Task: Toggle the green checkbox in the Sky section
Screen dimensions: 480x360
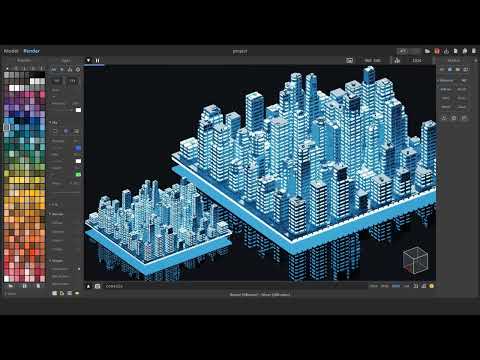Action: (78, 174)
